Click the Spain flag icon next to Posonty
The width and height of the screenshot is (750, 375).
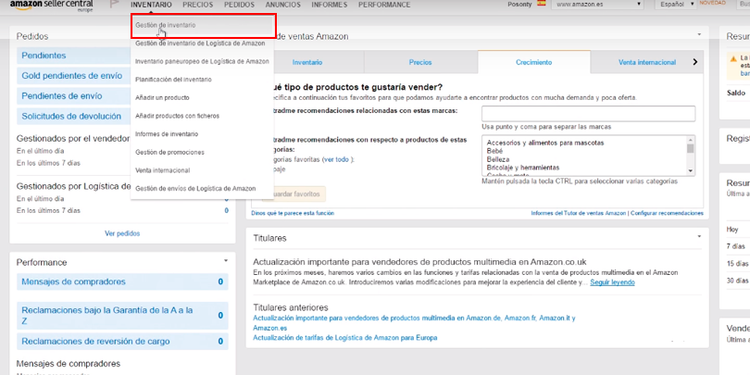tap(541, 3)
